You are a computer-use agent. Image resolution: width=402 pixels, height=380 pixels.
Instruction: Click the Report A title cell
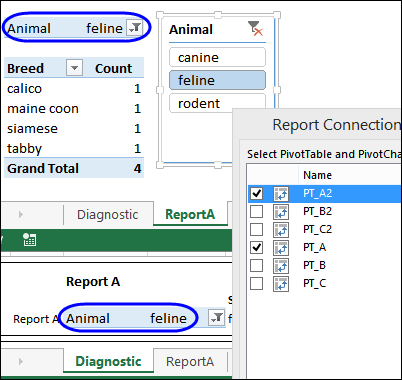(93, 282)
